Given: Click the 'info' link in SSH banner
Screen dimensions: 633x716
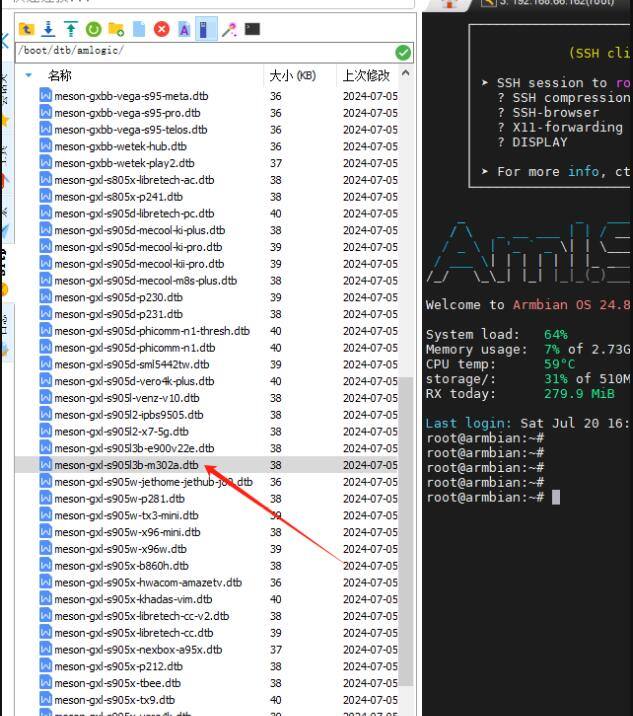Looking at the screenshot, I should click(583, 172).
